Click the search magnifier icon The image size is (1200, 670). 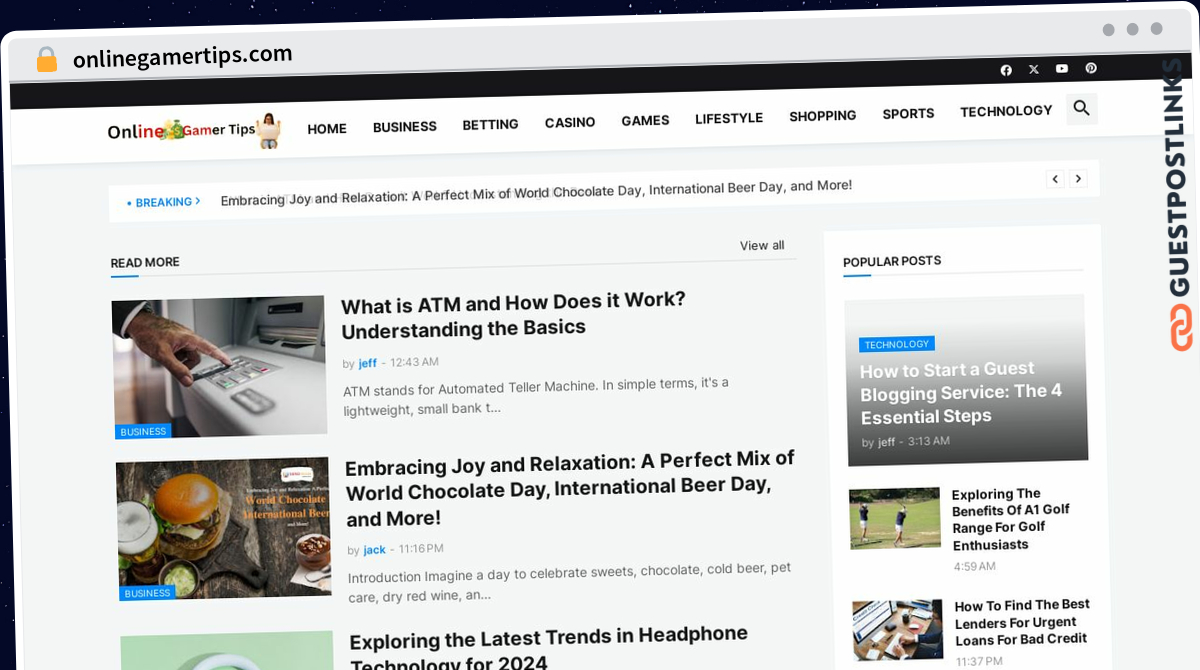pos(1081,108)
